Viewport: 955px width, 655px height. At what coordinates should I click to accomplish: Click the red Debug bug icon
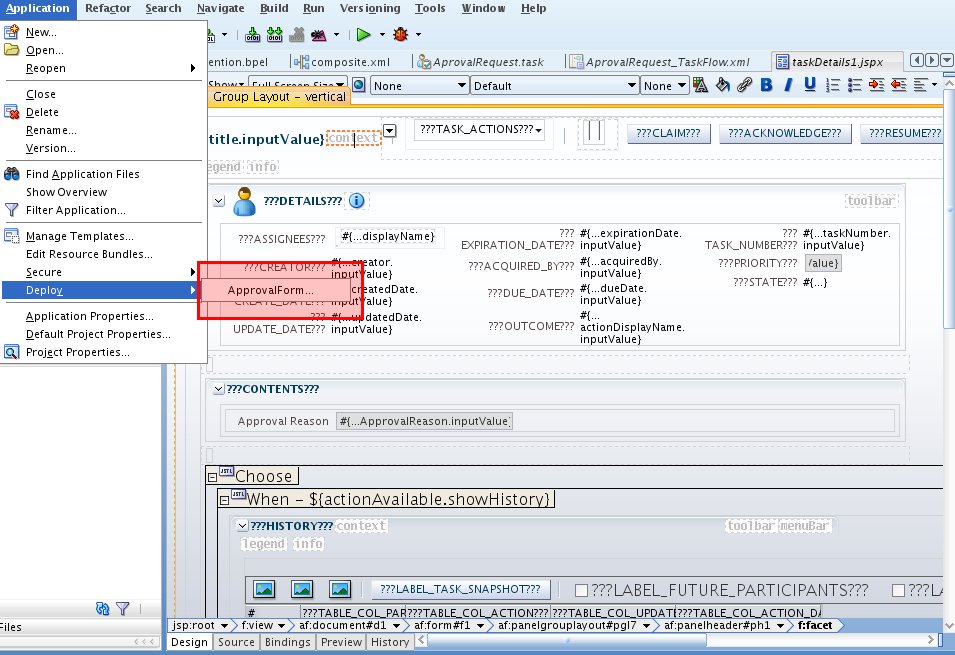(401, 35)
